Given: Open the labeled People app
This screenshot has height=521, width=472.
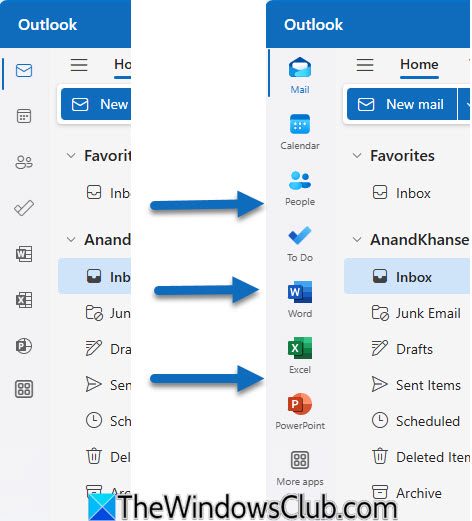Looking at the screenshot, I should pos(300,188).
